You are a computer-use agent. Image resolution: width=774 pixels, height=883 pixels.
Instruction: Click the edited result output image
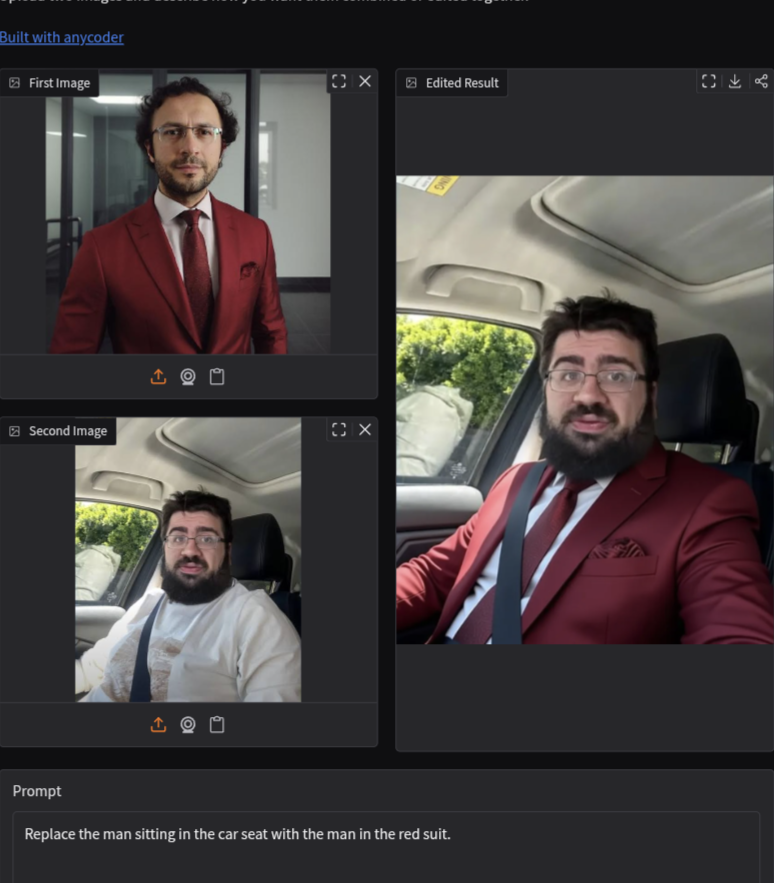pyautogui.click(x=585, y=410)
